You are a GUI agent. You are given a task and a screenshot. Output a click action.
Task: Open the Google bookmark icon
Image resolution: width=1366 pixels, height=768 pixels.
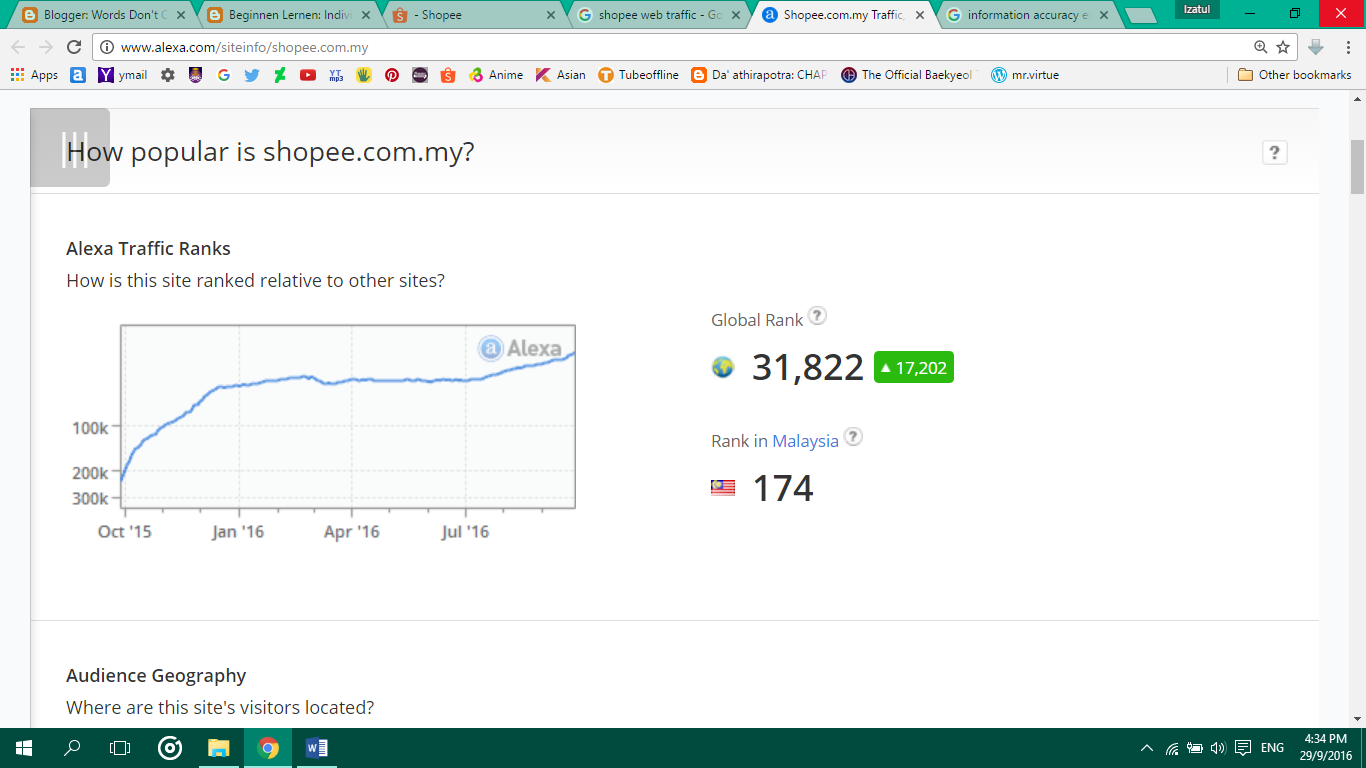pyautogui.click(x=223, y=75)
